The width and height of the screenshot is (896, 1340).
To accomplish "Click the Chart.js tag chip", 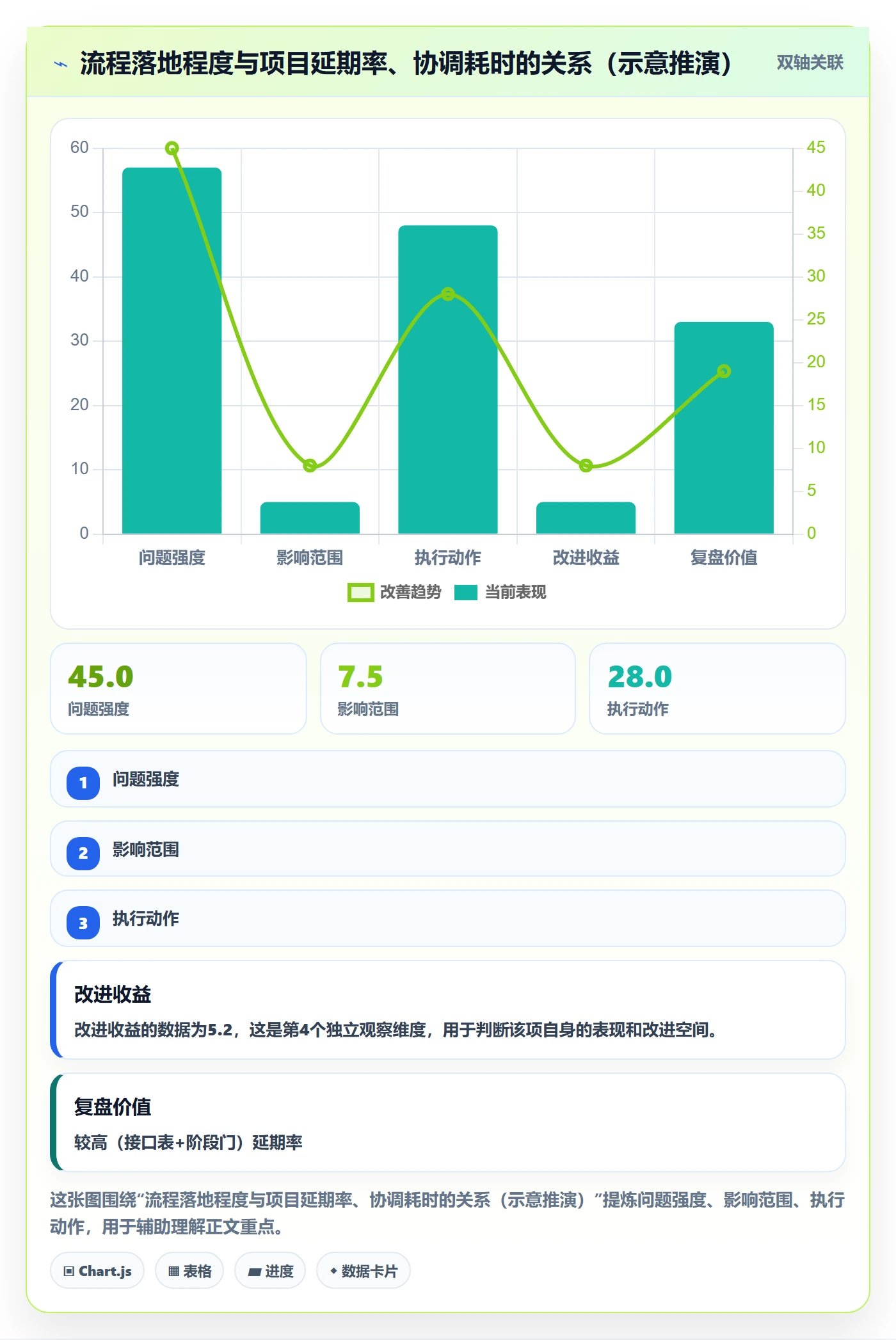I will pyautogui.click(x=97, y=1271).
